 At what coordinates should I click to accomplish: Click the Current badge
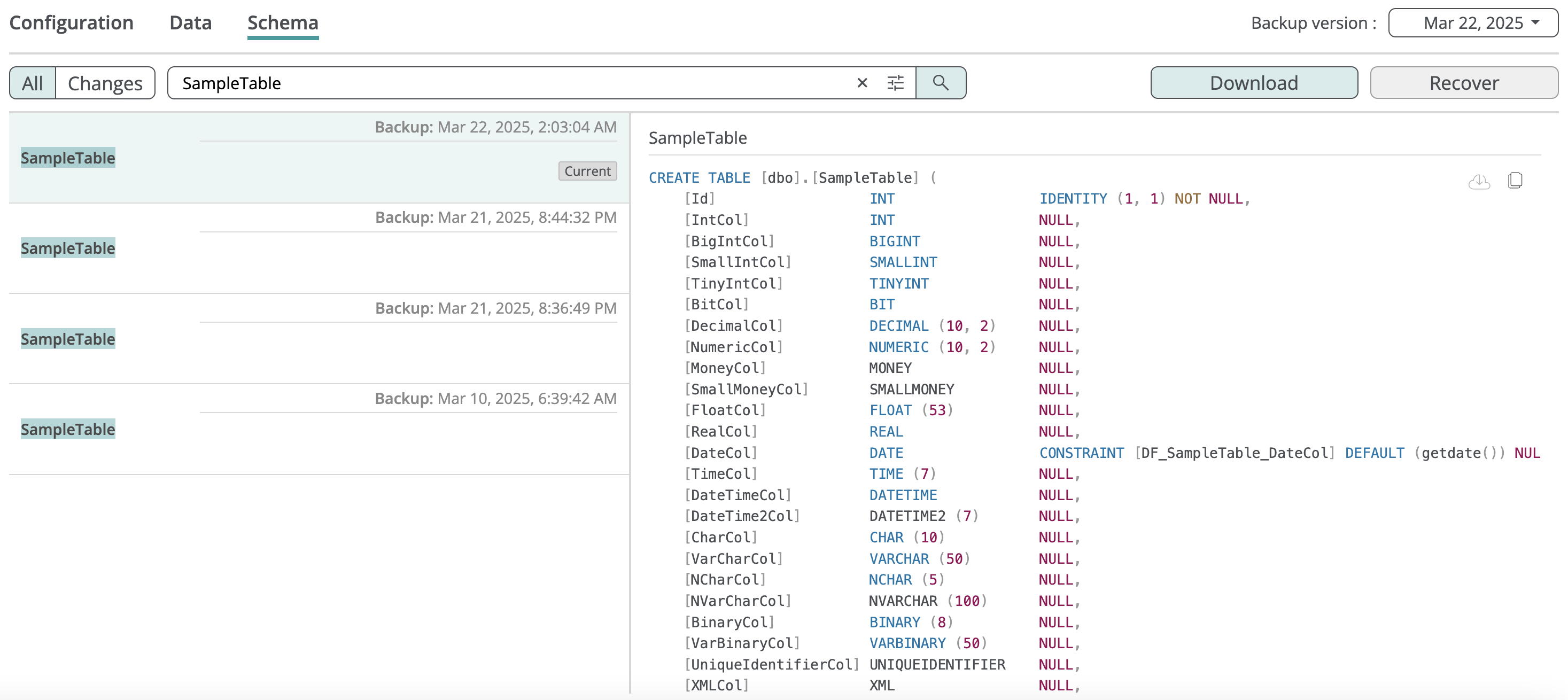click(587, 171)
